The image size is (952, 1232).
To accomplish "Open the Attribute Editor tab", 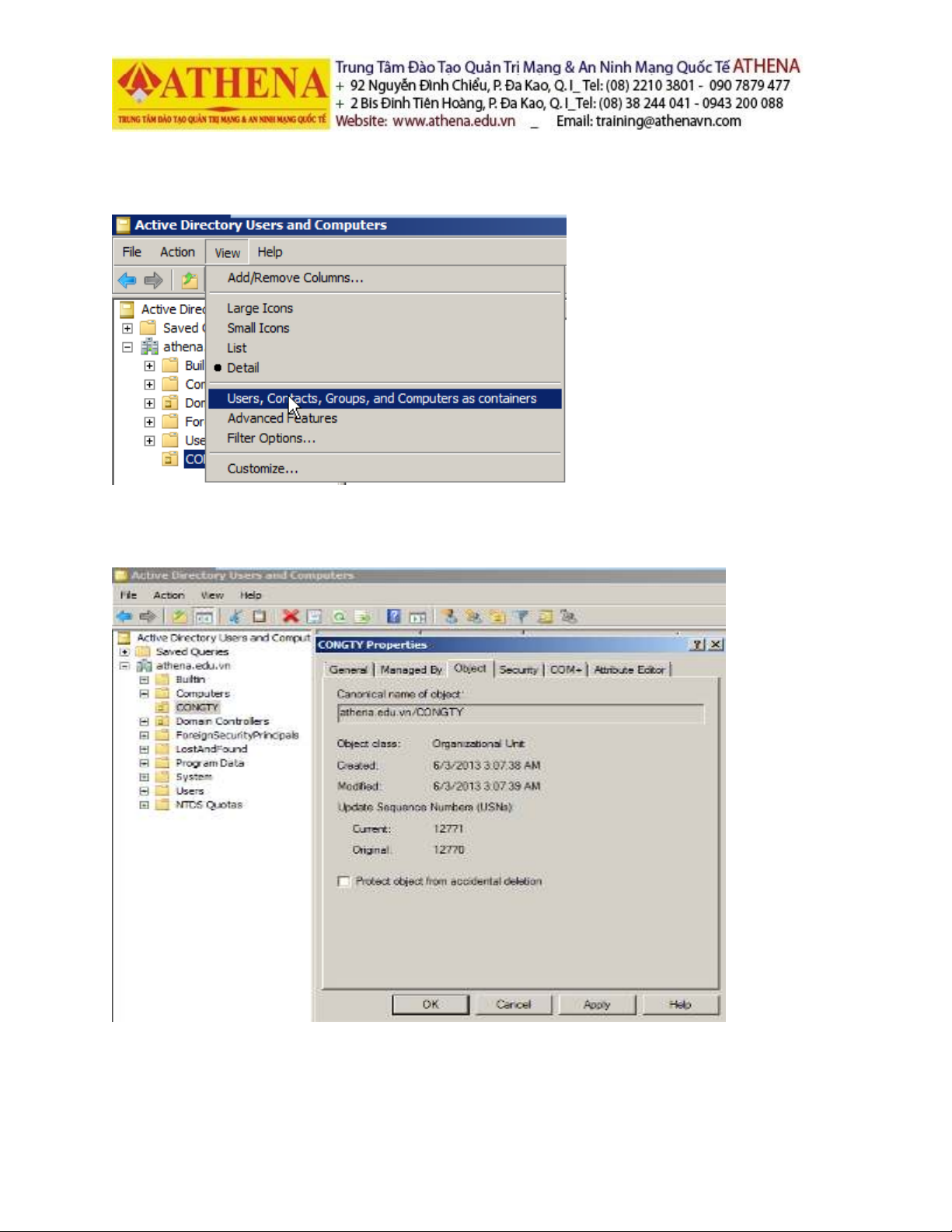I will [629, 669].
